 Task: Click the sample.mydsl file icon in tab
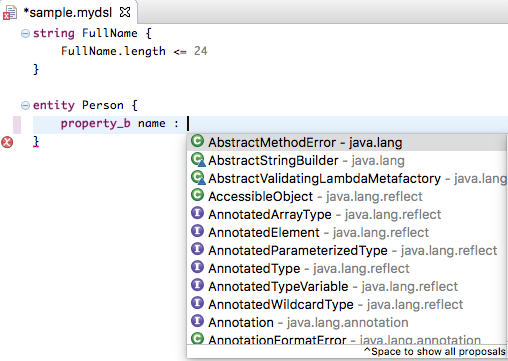10,13
